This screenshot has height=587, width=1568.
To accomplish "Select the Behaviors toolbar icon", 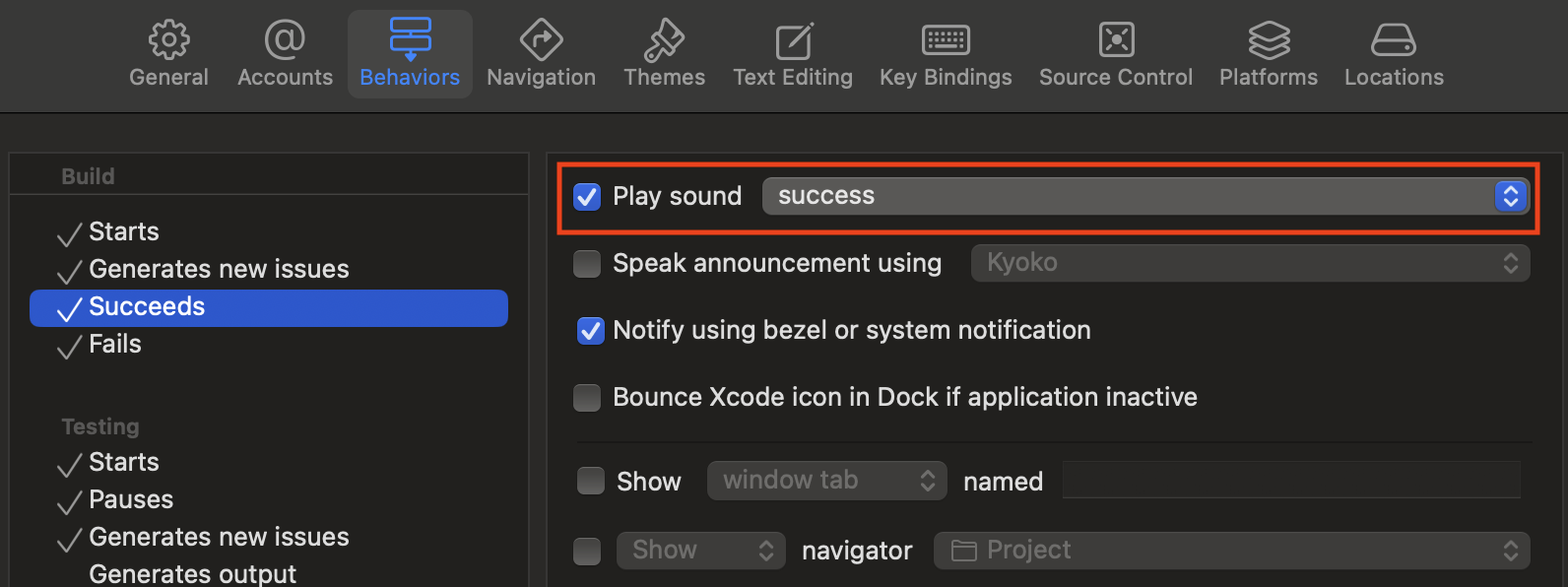I will click(x=410, y=39).
